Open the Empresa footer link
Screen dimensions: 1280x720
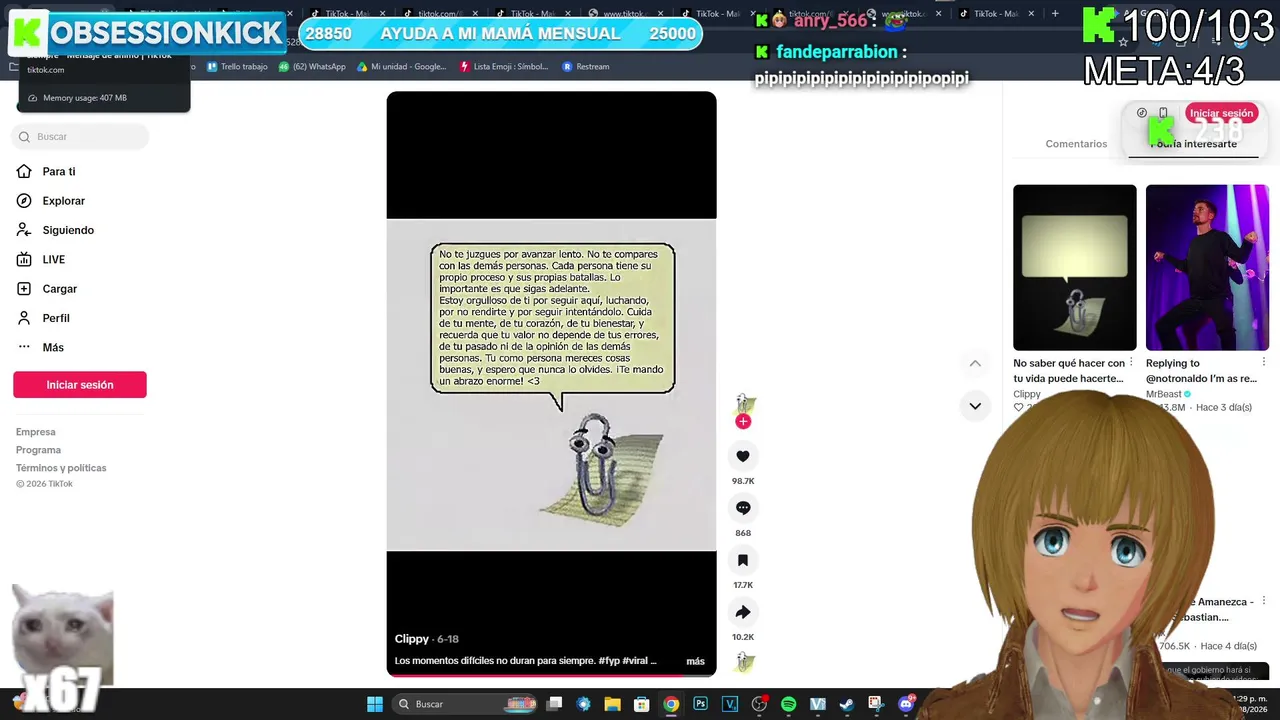click(36, 432)
